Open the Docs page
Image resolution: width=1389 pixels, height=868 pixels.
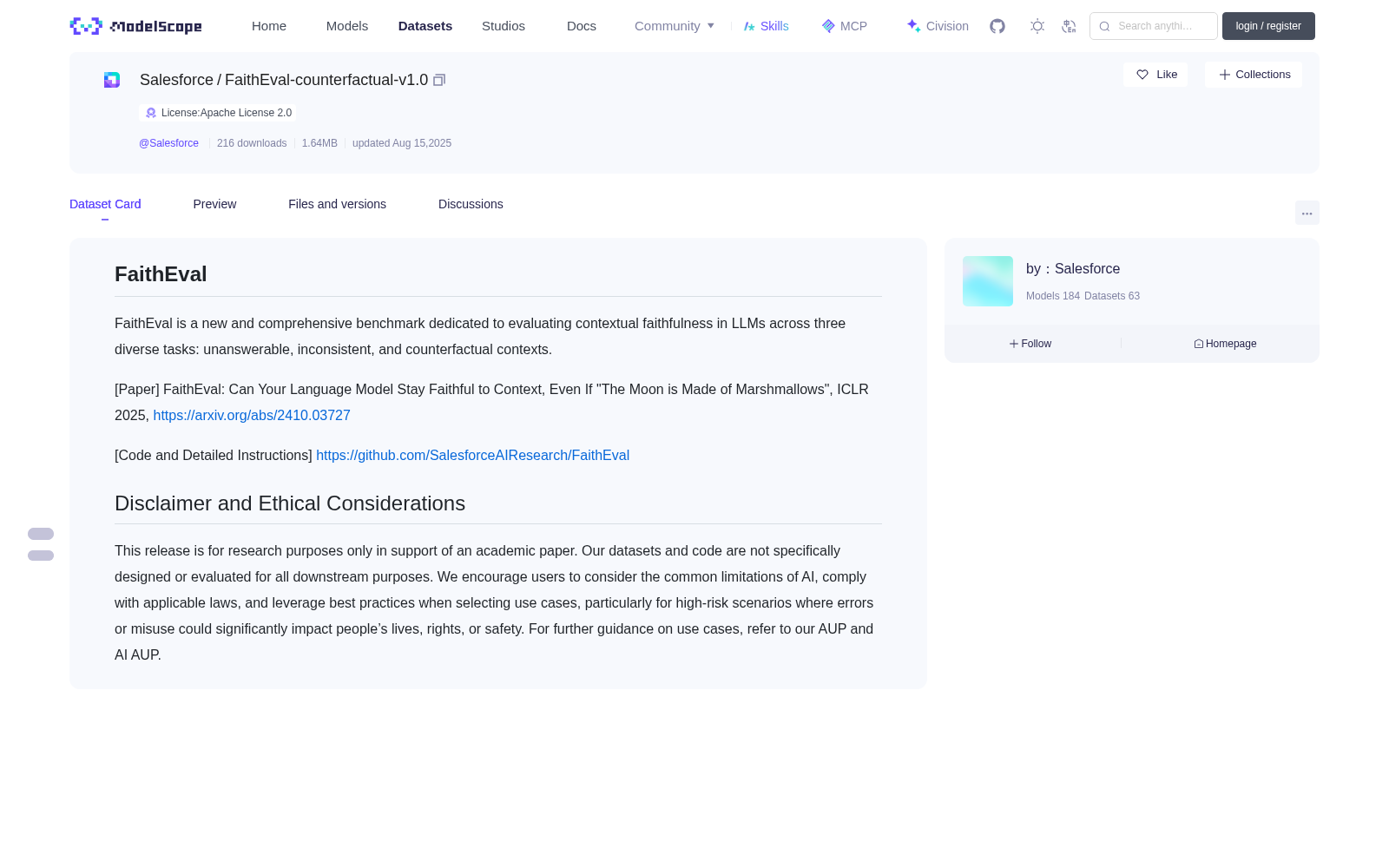[582, 26]
